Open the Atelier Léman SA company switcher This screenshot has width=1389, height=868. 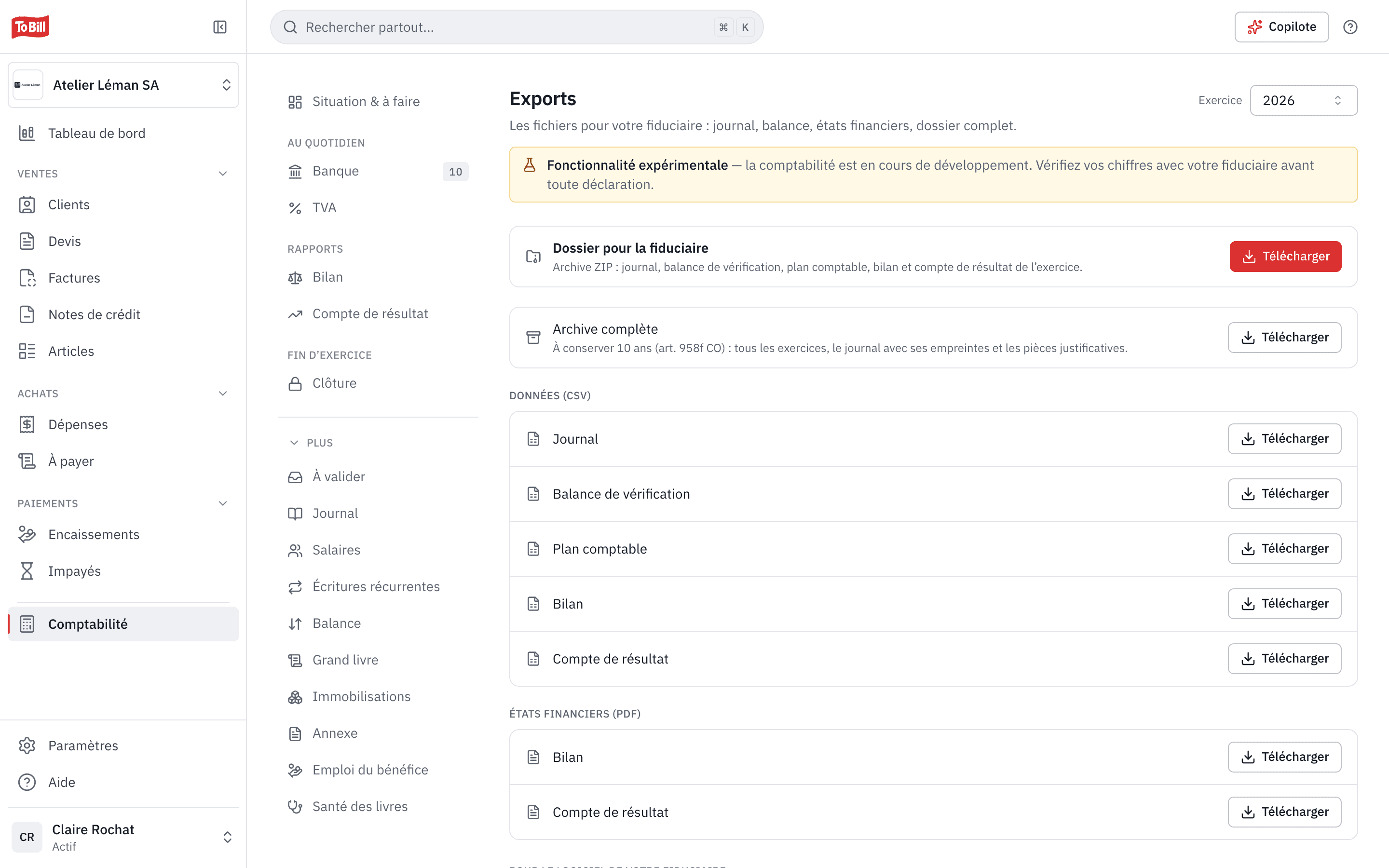(x=123, y=85)
